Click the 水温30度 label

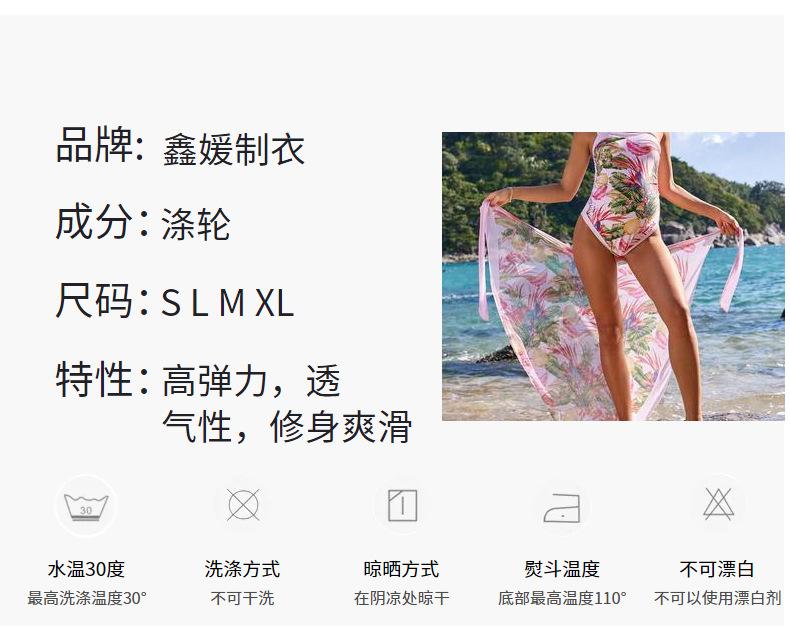[86, 569]
